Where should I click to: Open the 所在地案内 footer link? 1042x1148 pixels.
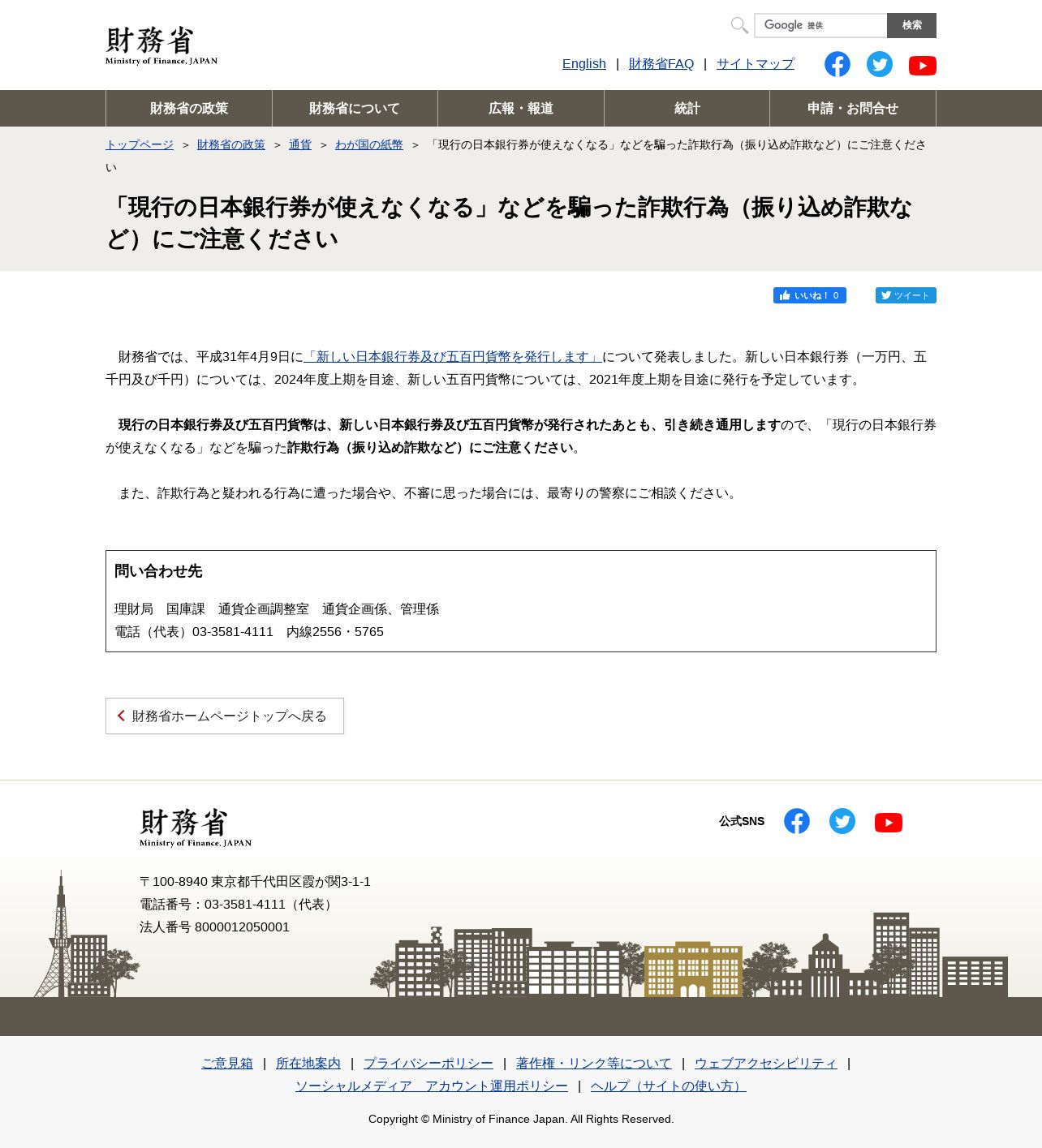[x=308, y=1063]
